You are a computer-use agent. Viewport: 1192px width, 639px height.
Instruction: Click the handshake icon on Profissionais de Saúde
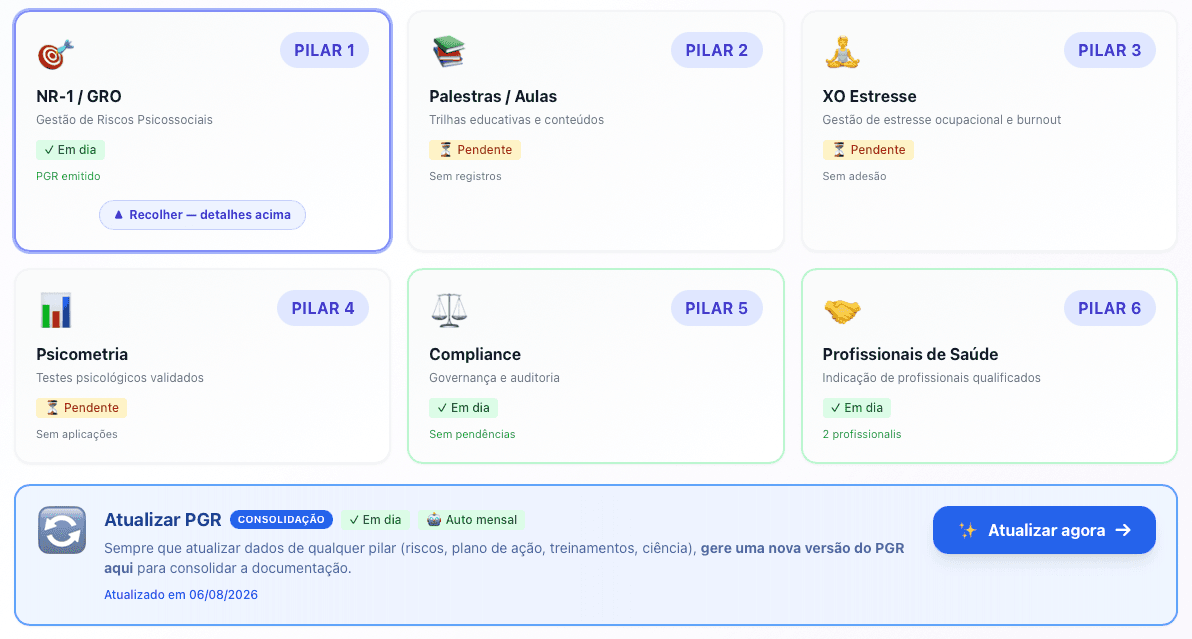[x=842, y=311]
